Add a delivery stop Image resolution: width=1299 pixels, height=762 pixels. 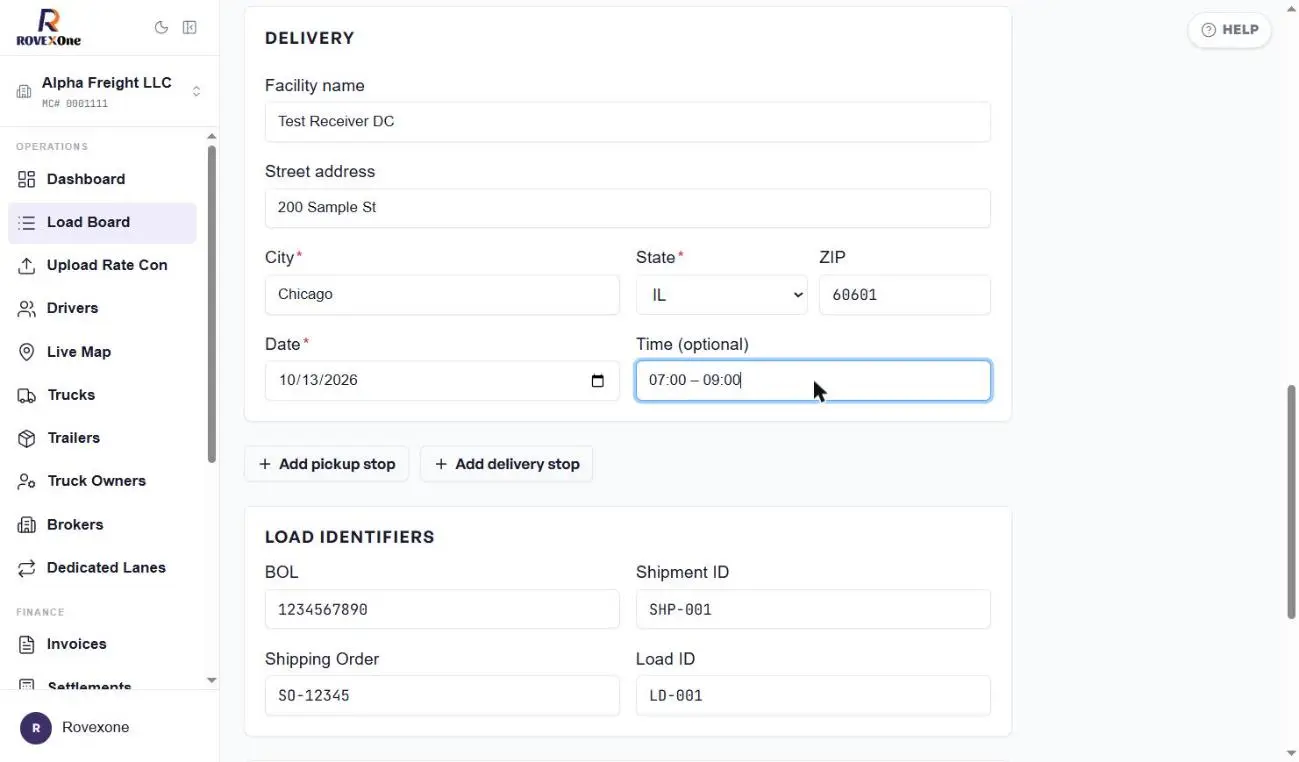click(507, 464)
